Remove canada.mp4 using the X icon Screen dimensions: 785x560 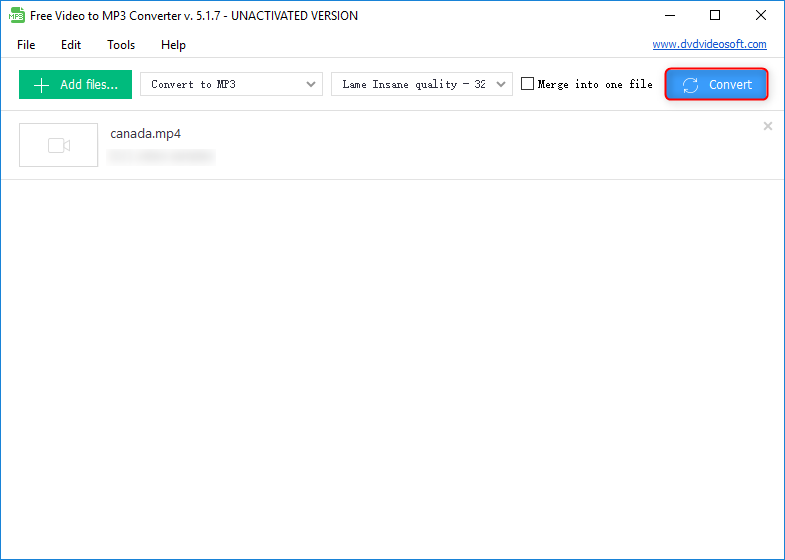click(768, 126)
